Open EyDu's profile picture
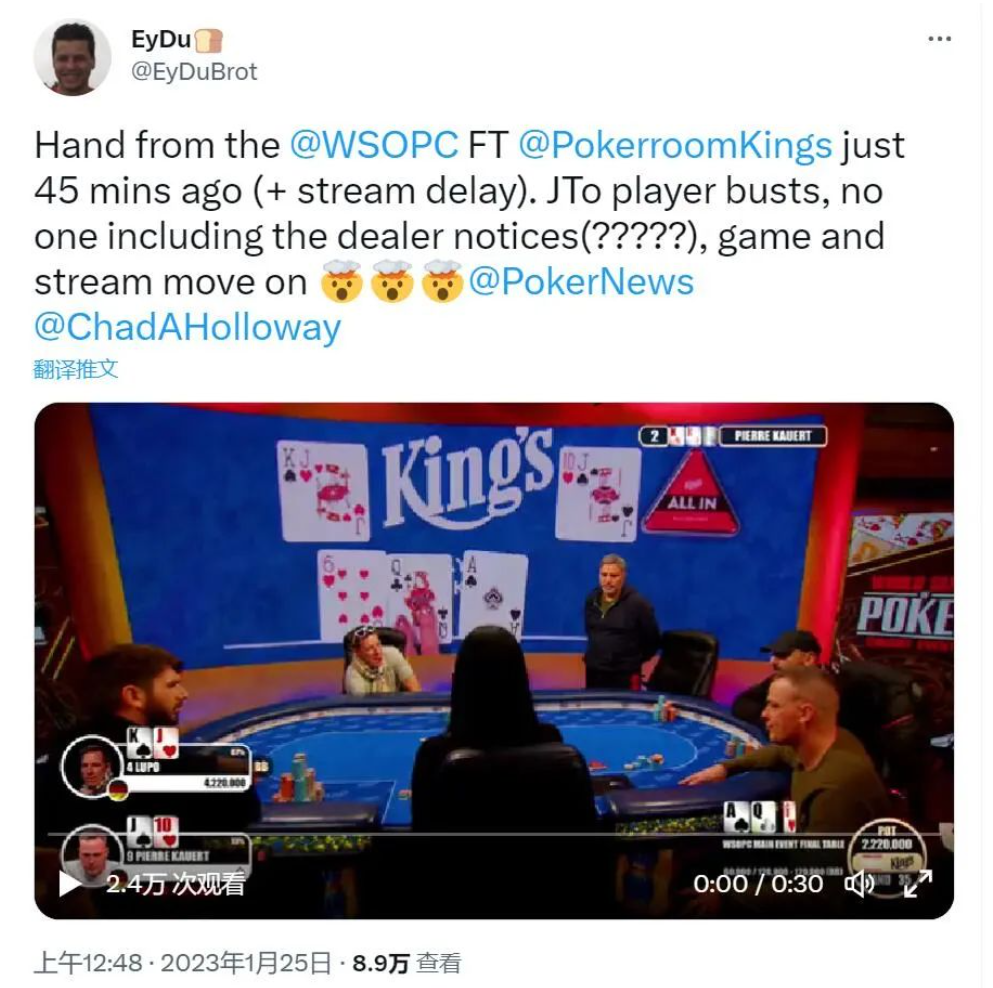Screen dimensions: 993x988 [72, 57]
